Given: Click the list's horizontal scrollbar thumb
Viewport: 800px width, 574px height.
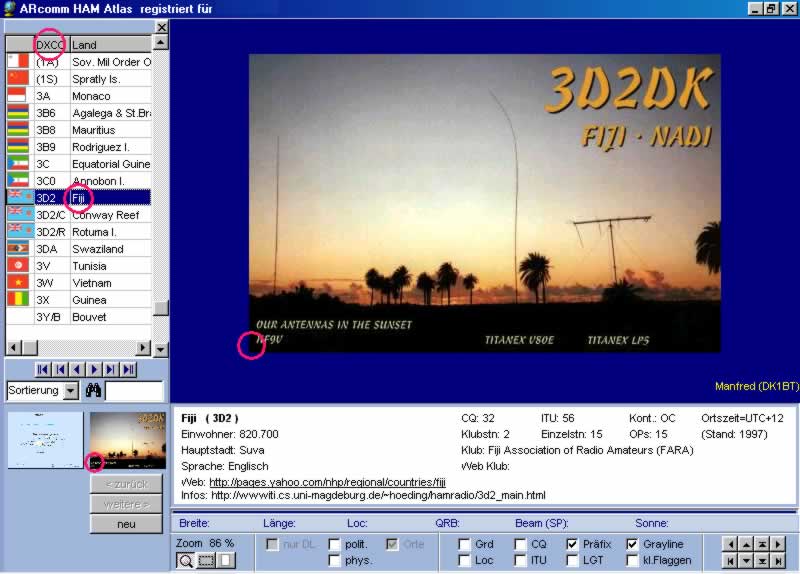Looking at the screenshot, I should click(x=30, y=348).
